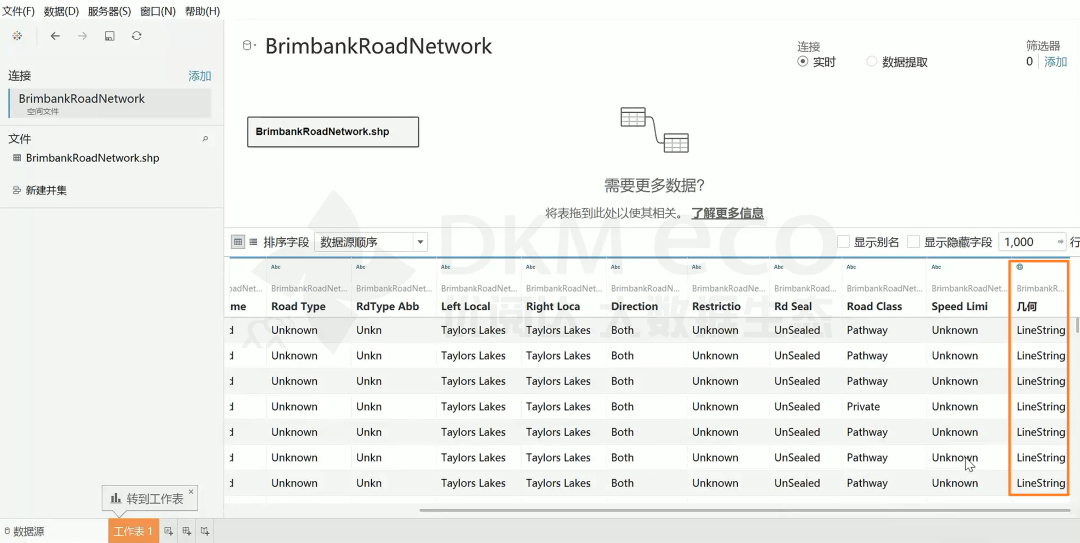Switch to the 工作表 1 tab
This screenshot has width=1080, height=543.
coord(134,531)
